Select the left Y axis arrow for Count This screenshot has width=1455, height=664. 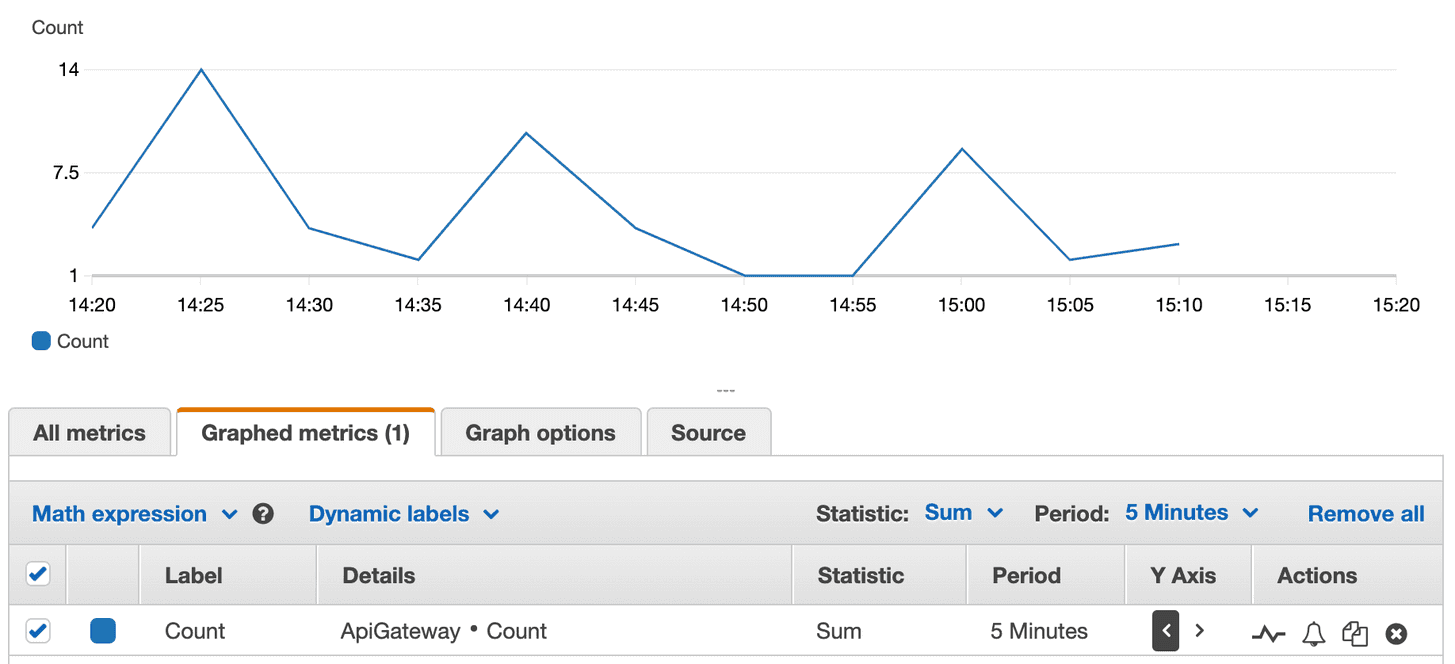coord(1165,632)
